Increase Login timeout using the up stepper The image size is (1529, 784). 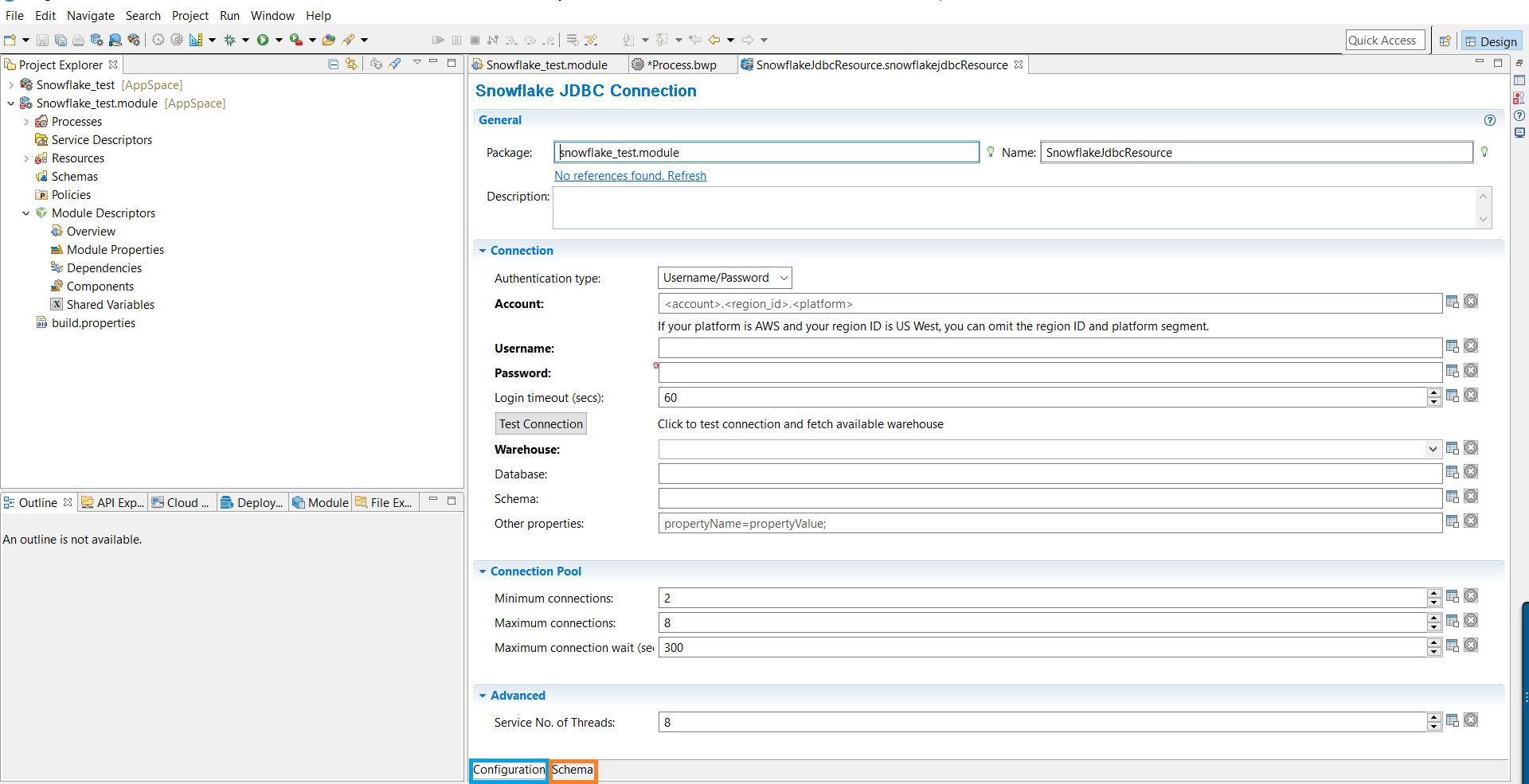[1434, 393]
